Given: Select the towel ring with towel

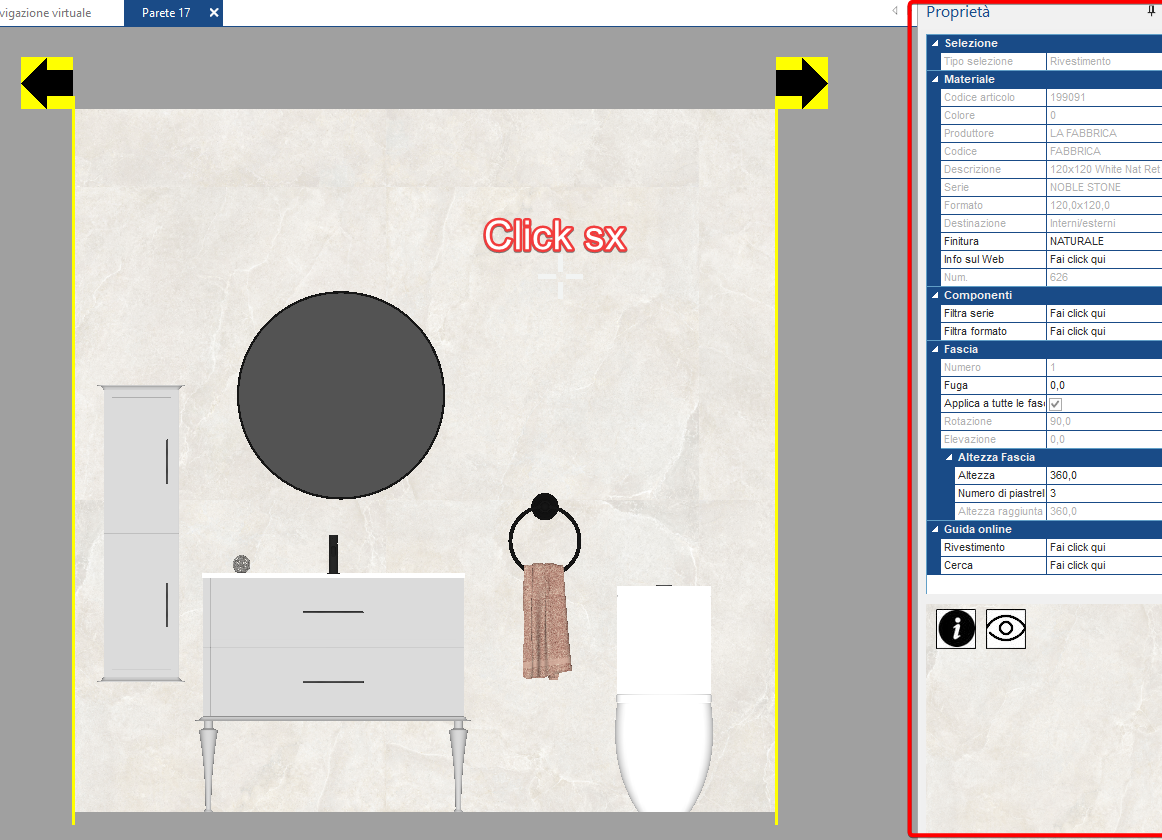Looking at the screenshot, I should [545, 586].
